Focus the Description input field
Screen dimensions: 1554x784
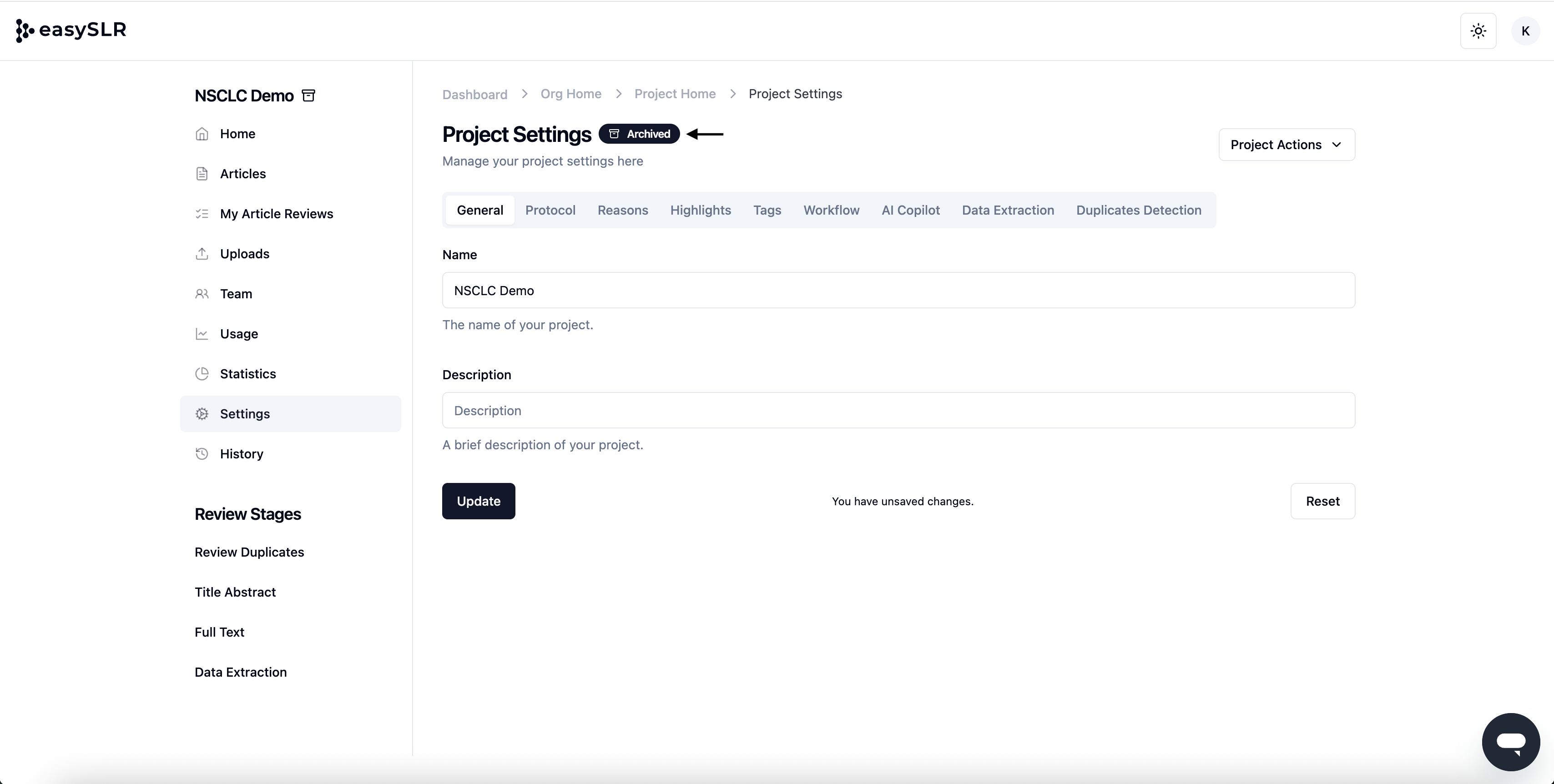click(898, 410)
